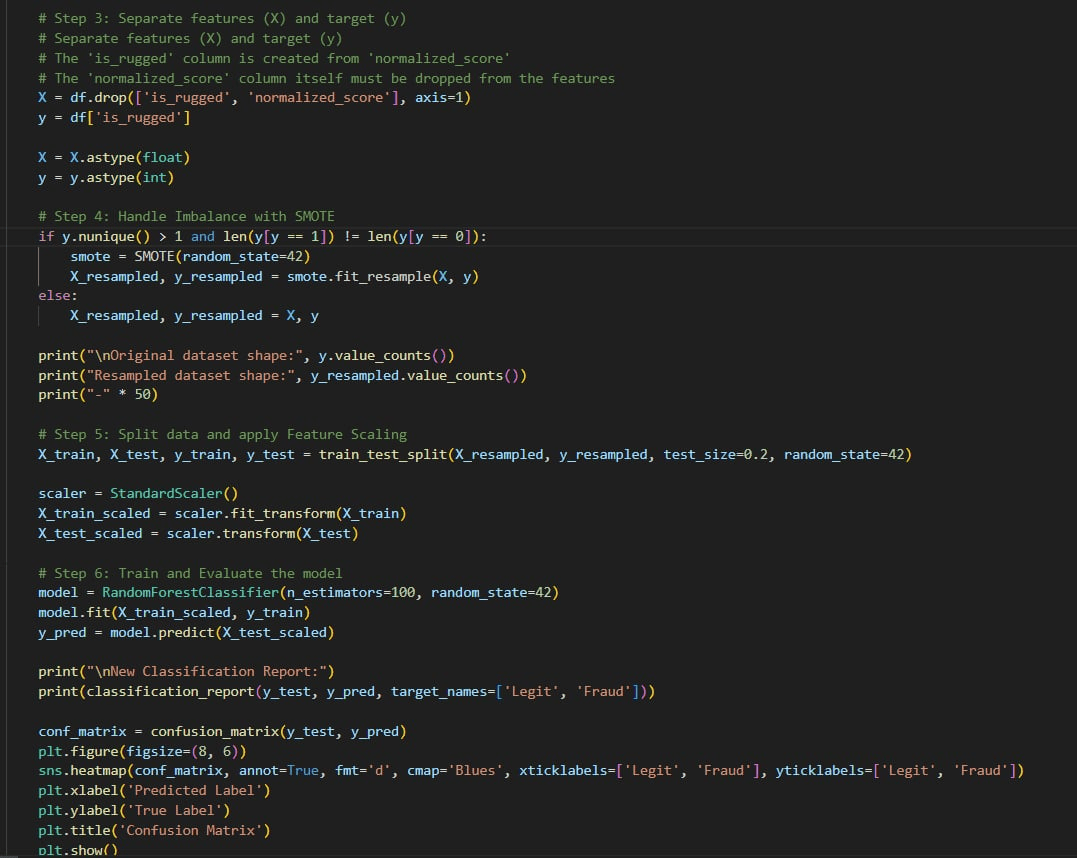Viewport: 1077px width, 858px height.
Task: Click the 'xticklabels=' argument
Action: coord(567,771)
